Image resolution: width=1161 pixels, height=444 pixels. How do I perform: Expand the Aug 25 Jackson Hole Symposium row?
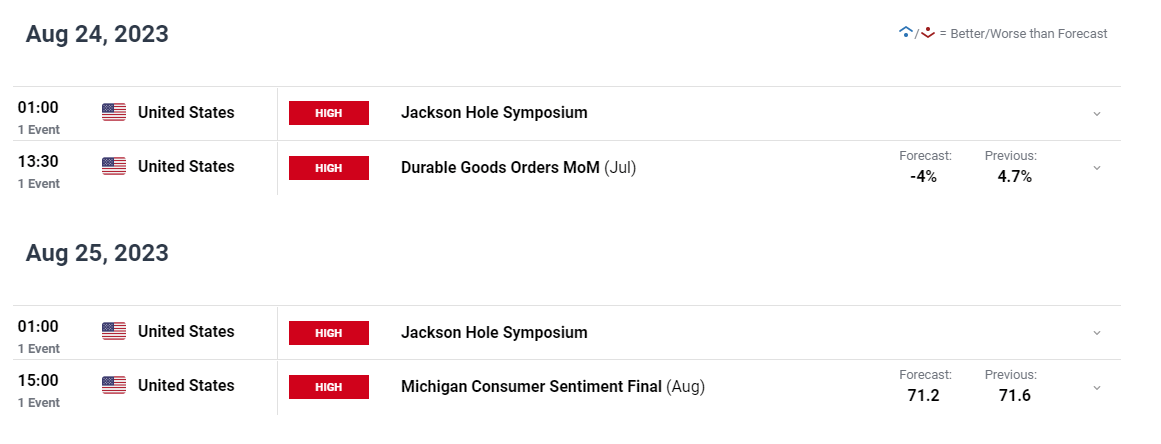click(1097, 333)
